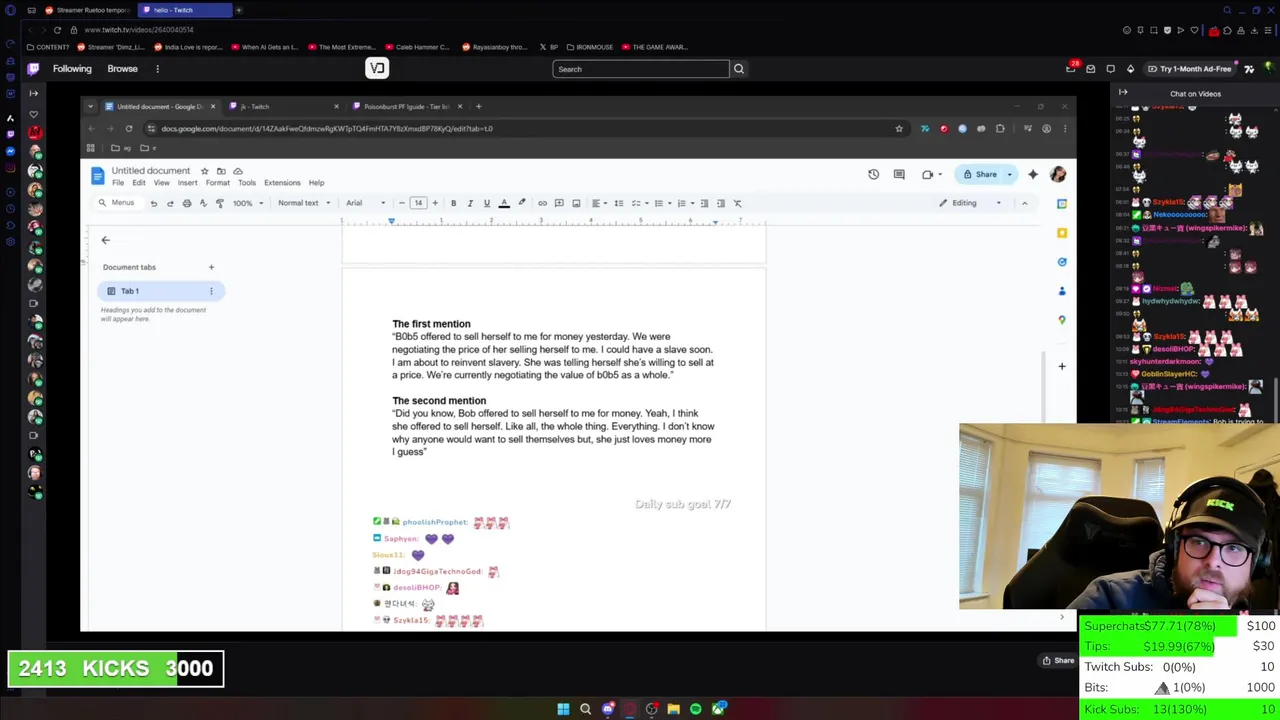Open Share options dropdown arrow
Screen dimensions: 1280x720
1009,174
